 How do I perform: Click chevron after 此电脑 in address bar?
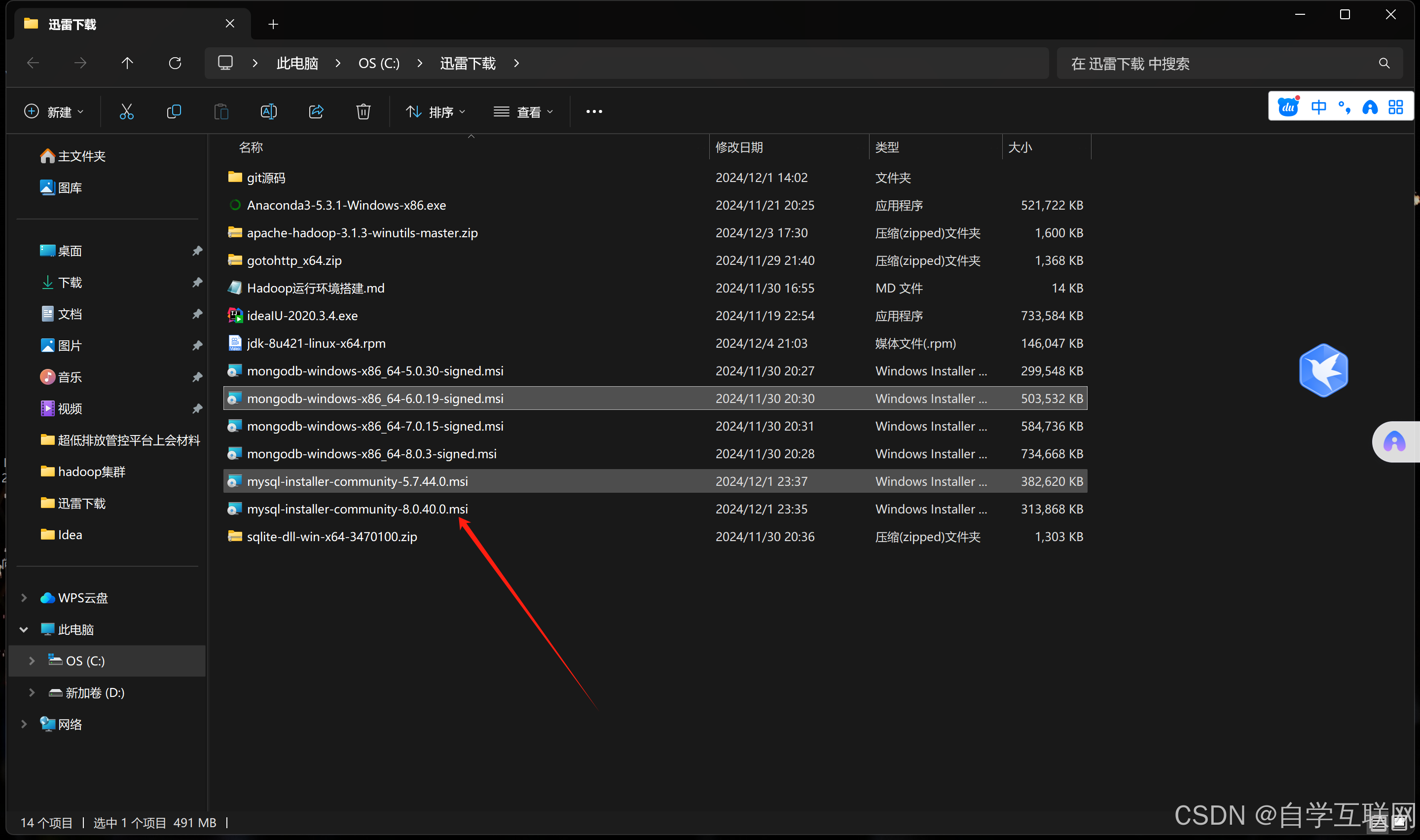pyautogui.click(x=338, y=63)
